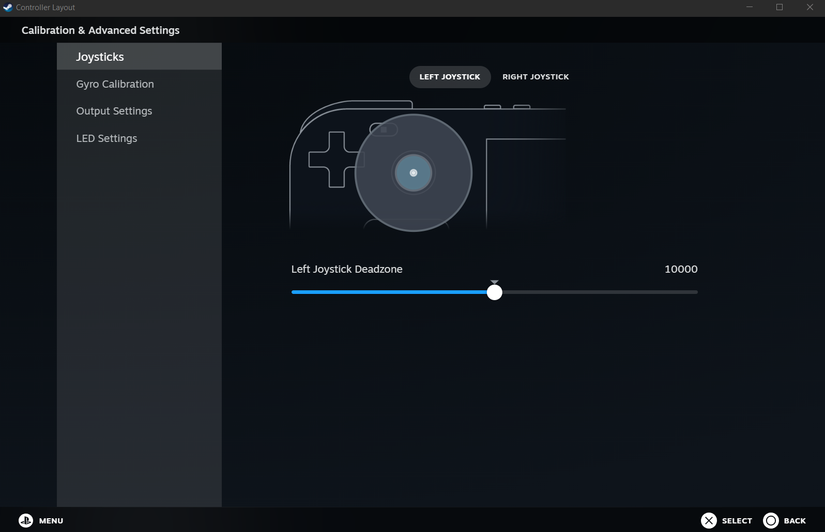Click the unfilled grey part of deadzone slider
This screenshot has width=825, height=532.
600,292
